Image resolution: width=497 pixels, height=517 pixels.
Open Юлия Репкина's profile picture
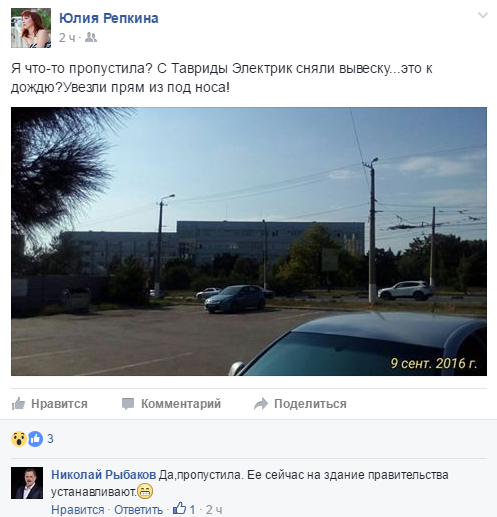coord(31,28)
